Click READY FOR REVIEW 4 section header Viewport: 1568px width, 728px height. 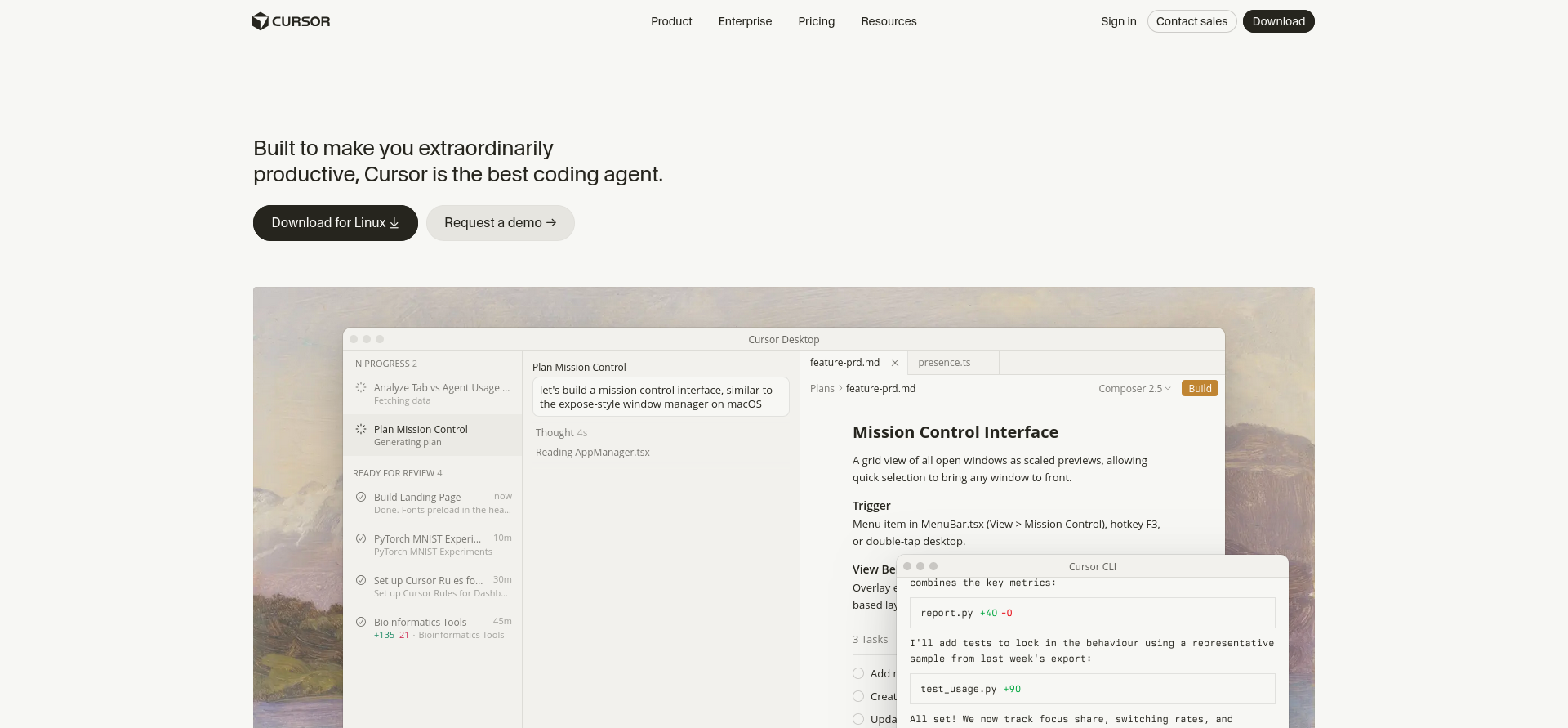397,474
